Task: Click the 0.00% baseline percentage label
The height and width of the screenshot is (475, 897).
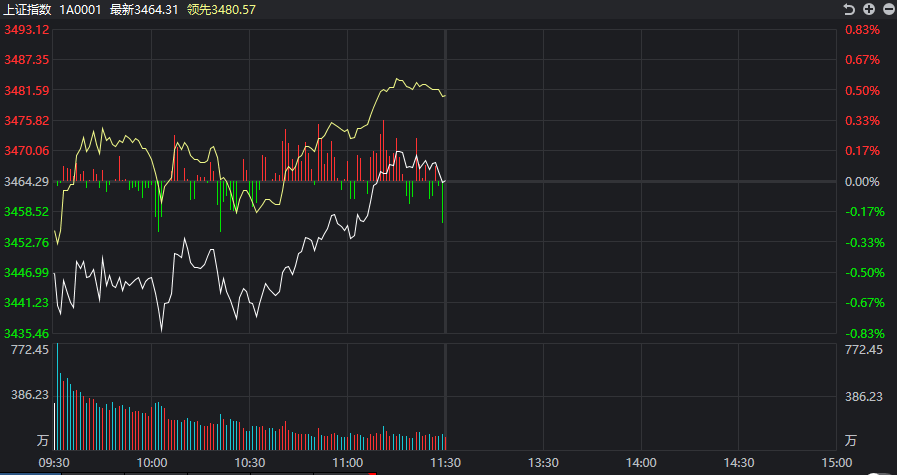Action: [x=862, y=181]
